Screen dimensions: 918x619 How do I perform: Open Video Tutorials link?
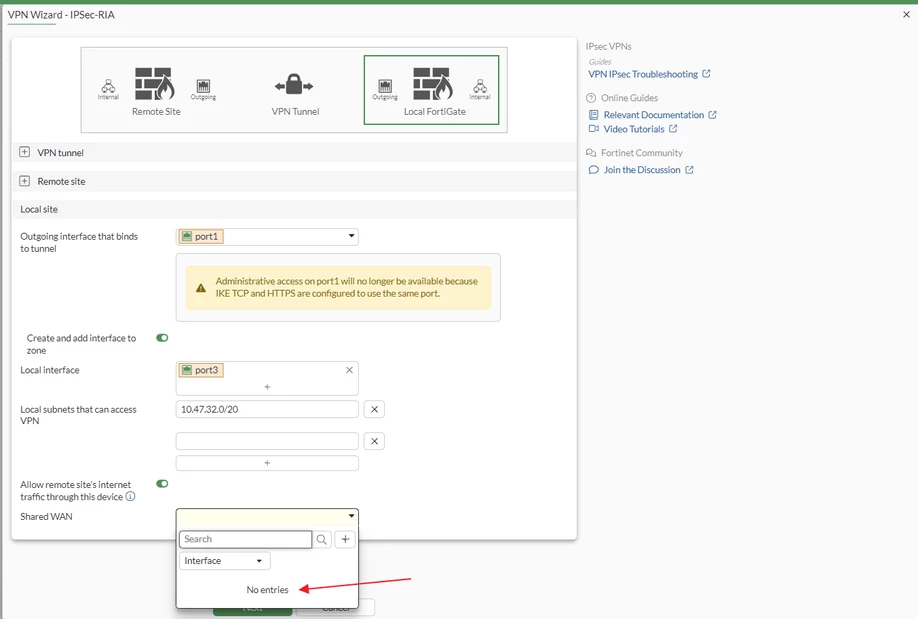point(633,129)
